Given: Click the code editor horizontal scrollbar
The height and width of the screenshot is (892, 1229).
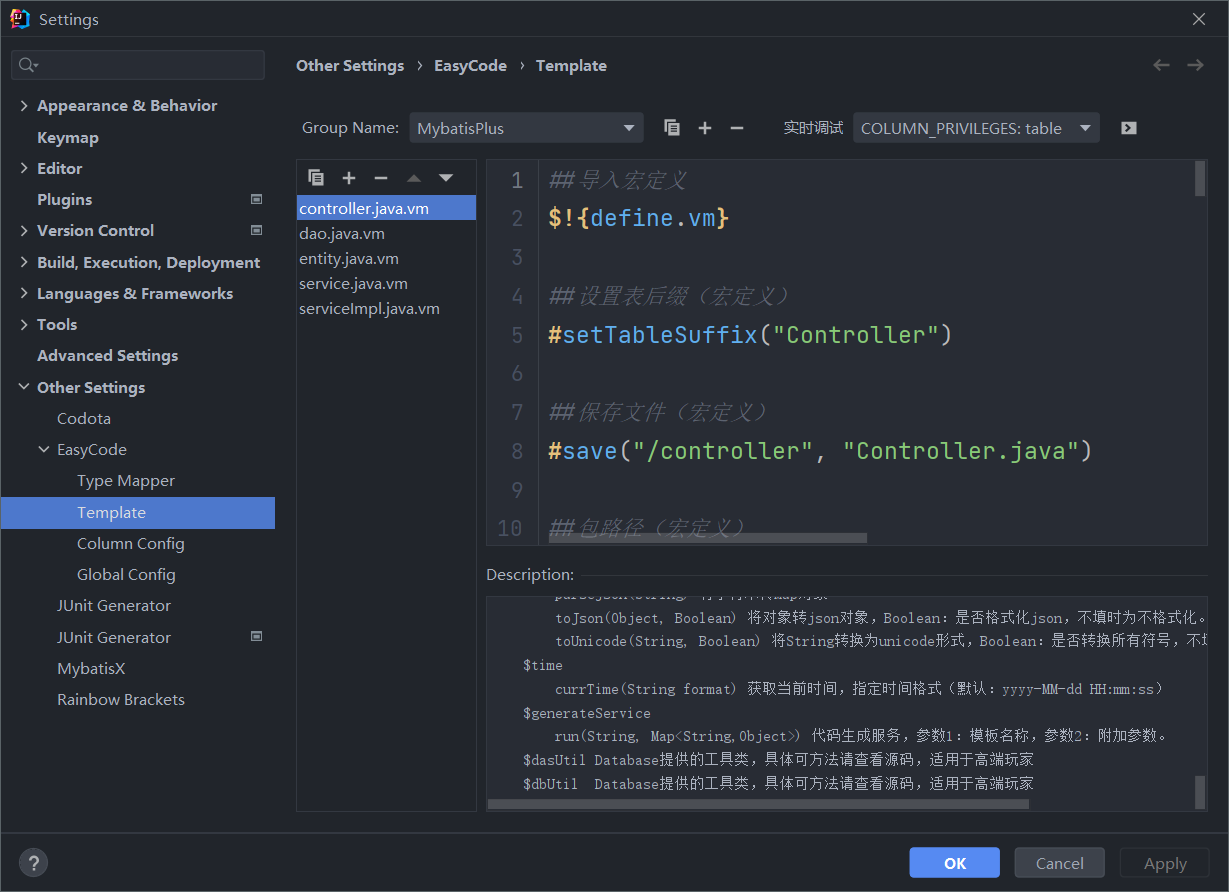Looking at the screenshot, I should click(x=708, y=538).
